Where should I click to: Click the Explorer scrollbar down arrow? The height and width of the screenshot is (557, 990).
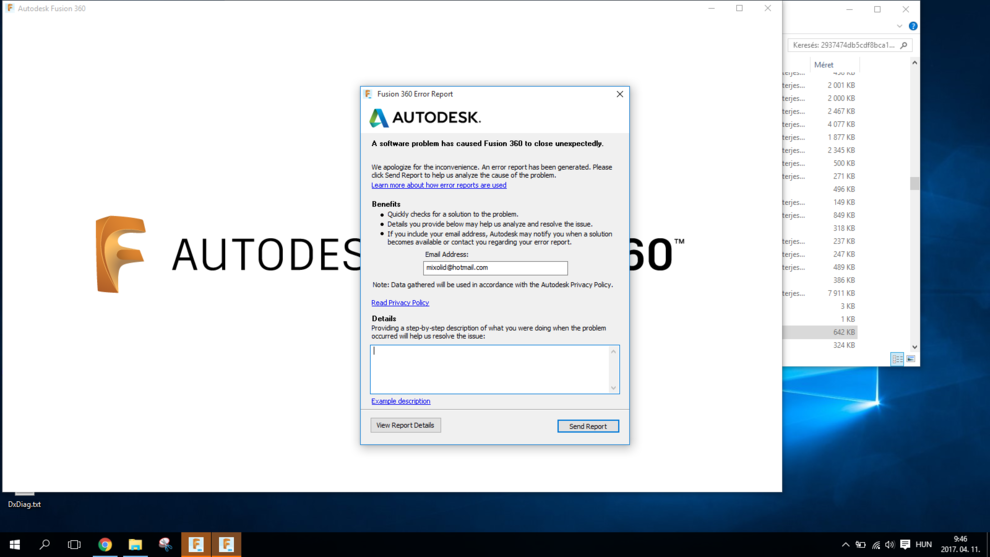914,347
